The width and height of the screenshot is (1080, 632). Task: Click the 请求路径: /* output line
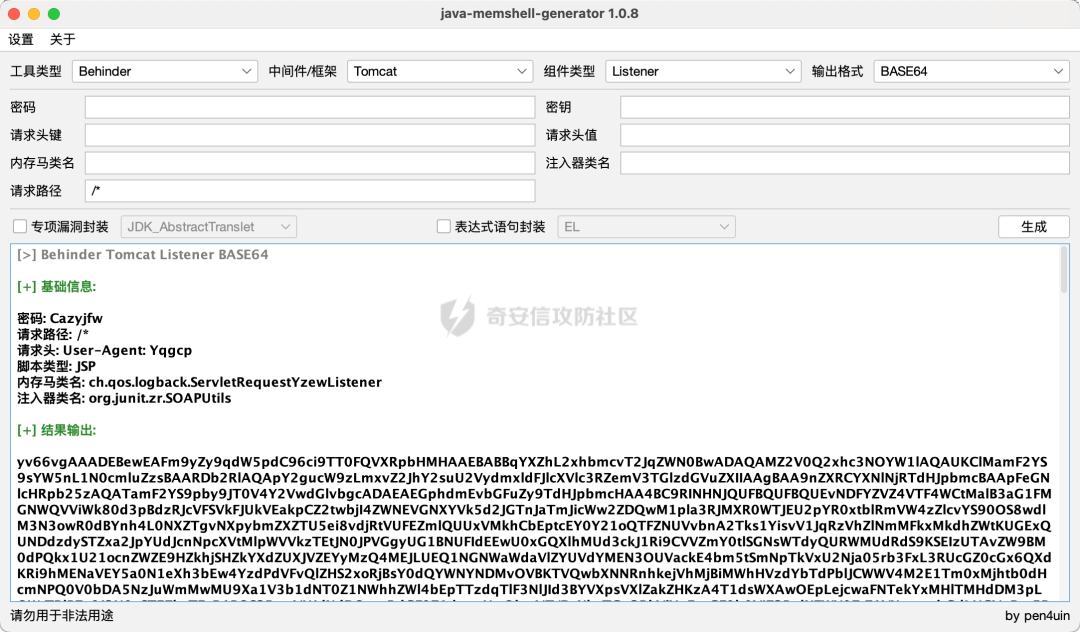(53, 335)
